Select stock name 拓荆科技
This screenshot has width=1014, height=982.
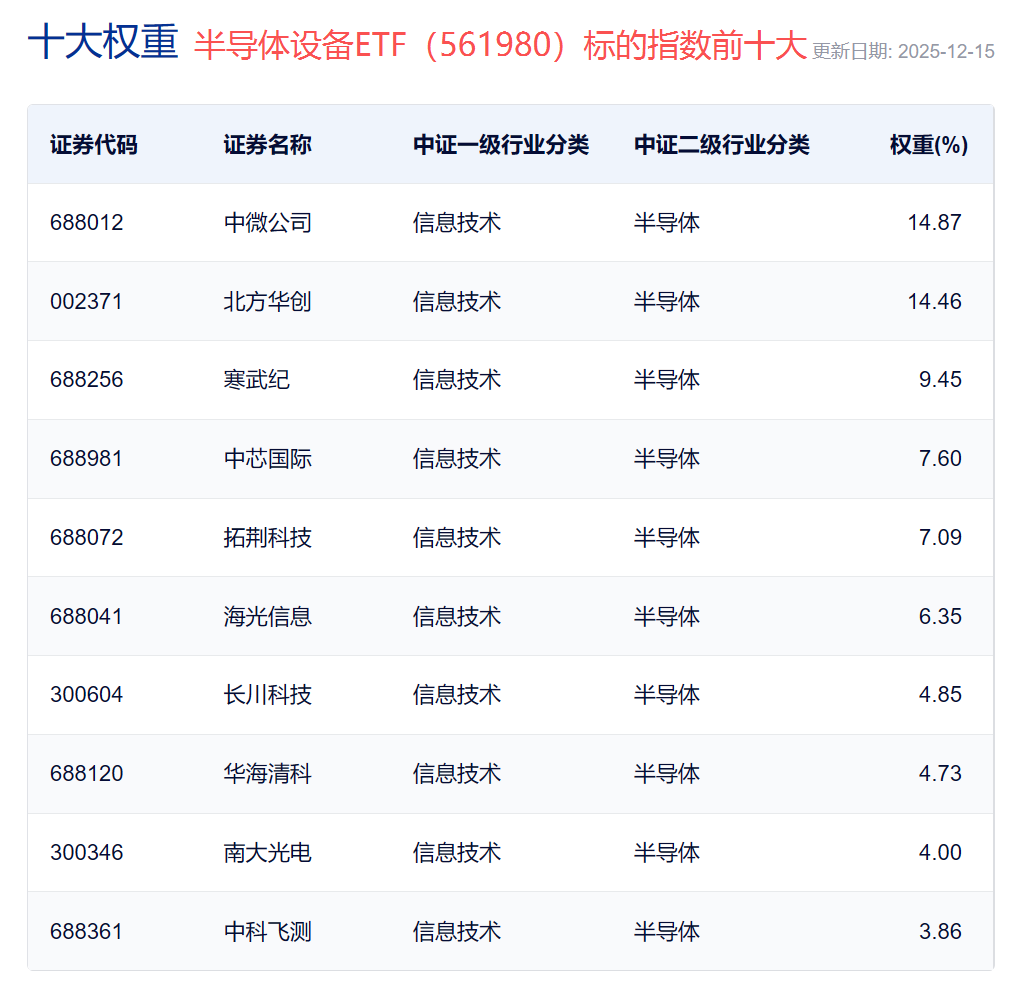(268, 538)
